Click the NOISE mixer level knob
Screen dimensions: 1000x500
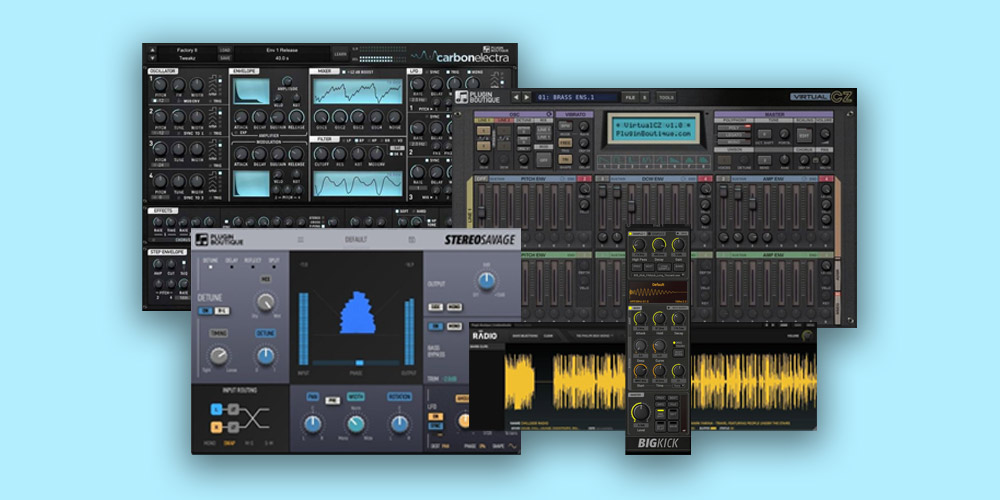(395, 117)
